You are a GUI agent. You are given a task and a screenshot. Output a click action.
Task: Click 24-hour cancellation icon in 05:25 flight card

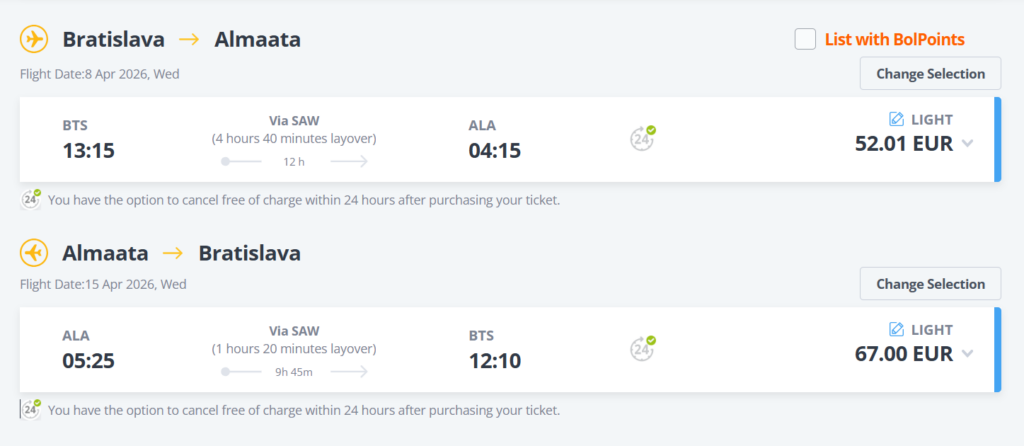[643, 349]
